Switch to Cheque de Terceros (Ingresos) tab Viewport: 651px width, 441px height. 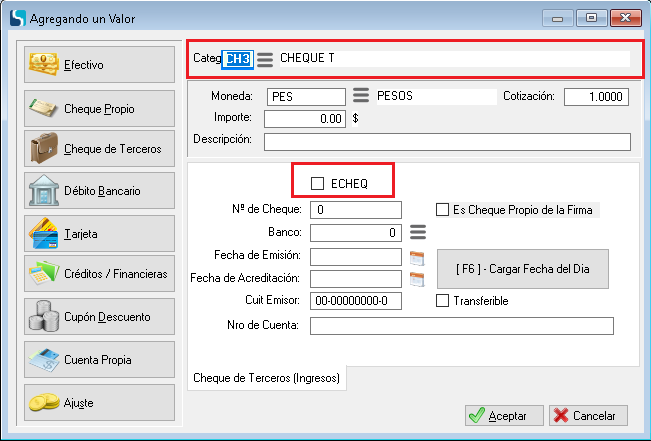point(267,378)
